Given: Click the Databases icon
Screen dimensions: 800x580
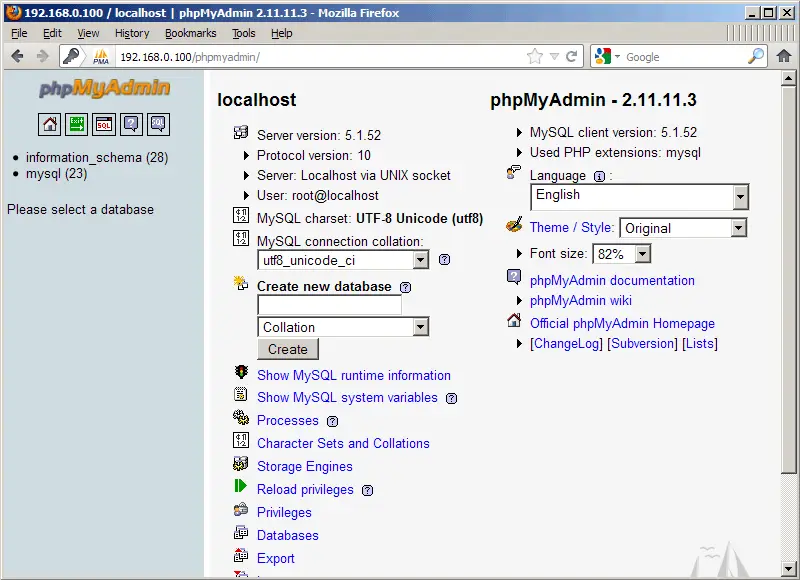Looking at the screenshot, I should tap(241, 533).
